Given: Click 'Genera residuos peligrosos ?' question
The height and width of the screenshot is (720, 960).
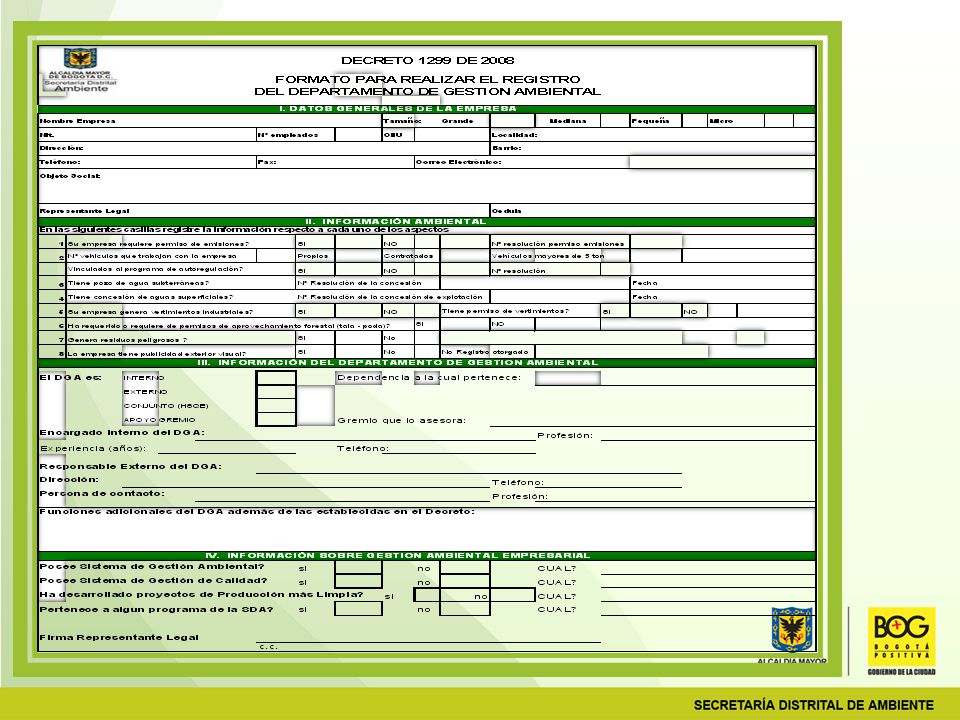Looking at the screenshot, I should (x=128, y=340).
